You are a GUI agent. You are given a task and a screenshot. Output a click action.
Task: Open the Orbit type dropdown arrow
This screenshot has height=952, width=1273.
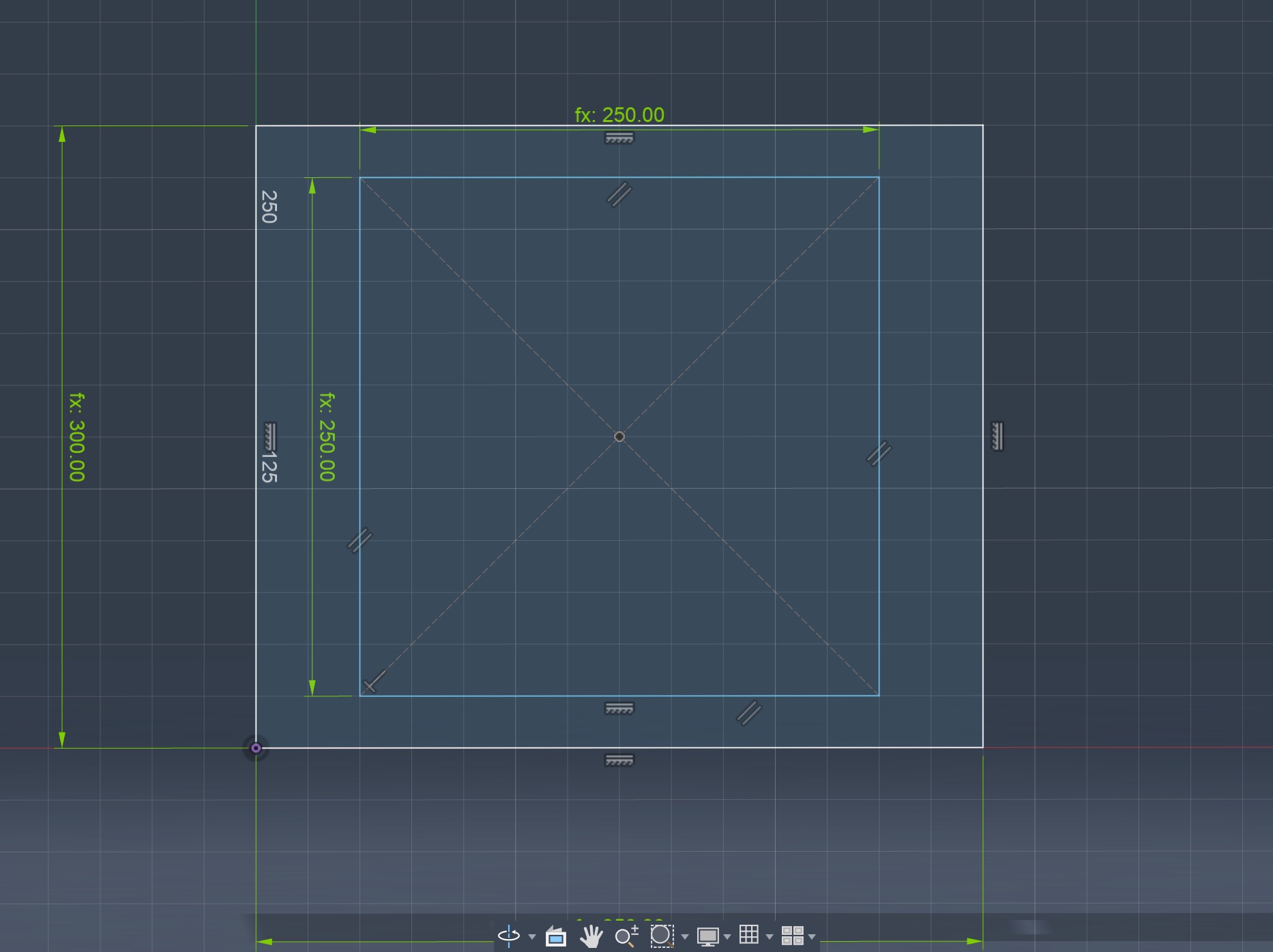click(532, 937)
